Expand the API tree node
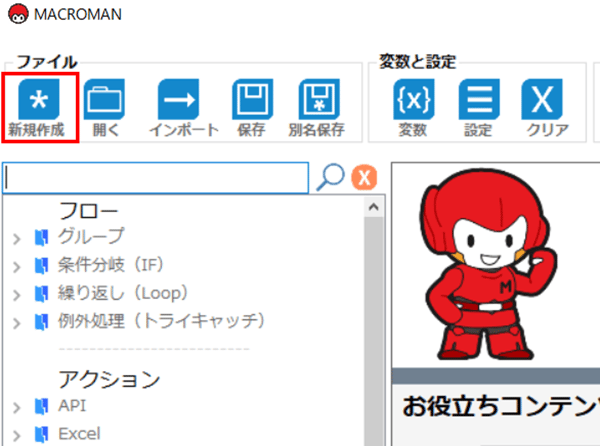 16,408
